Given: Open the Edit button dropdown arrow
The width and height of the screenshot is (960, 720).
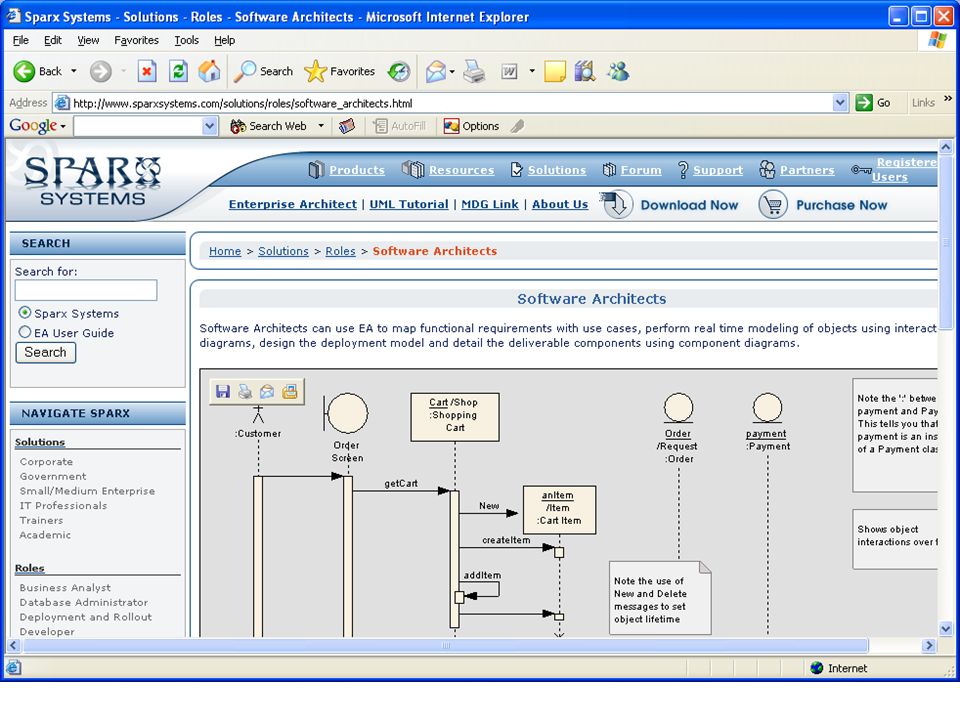Looking at the screenshot, I should click(531, 72).
